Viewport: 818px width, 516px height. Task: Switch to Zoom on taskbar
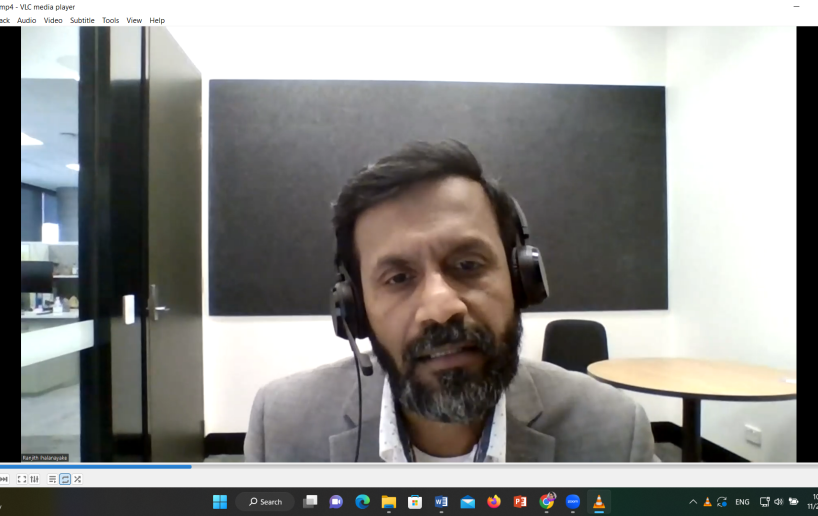pos(573,502)
